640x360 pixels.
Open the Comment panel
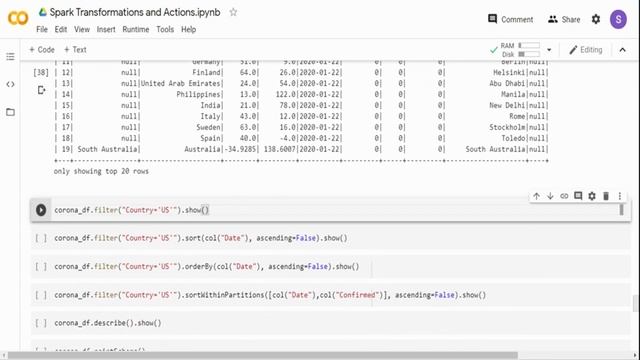pos(510,19)
